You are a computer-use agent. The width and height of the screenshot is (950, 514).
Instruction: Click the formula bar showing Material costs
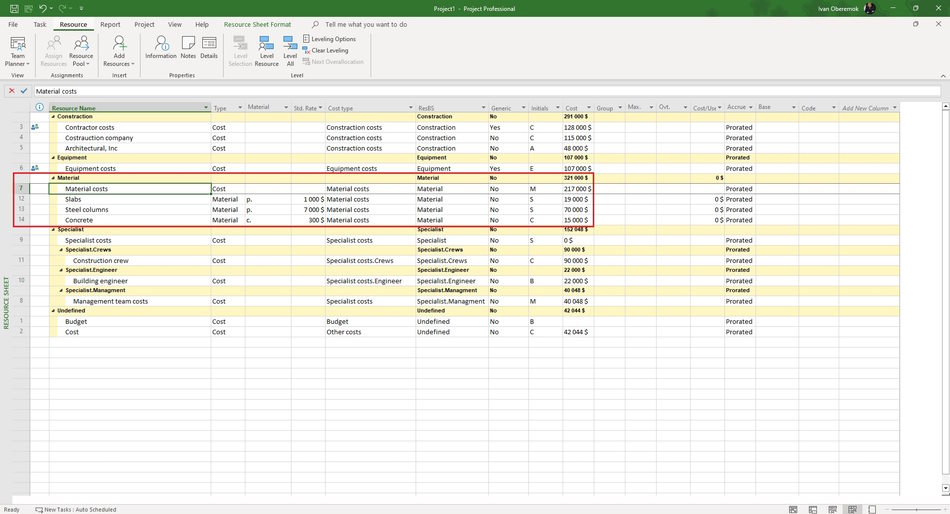(487, 91)
